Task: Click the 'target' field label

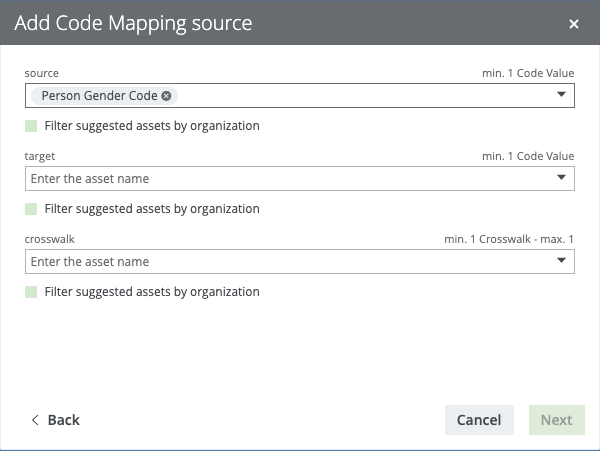Action: click(40, 157)
